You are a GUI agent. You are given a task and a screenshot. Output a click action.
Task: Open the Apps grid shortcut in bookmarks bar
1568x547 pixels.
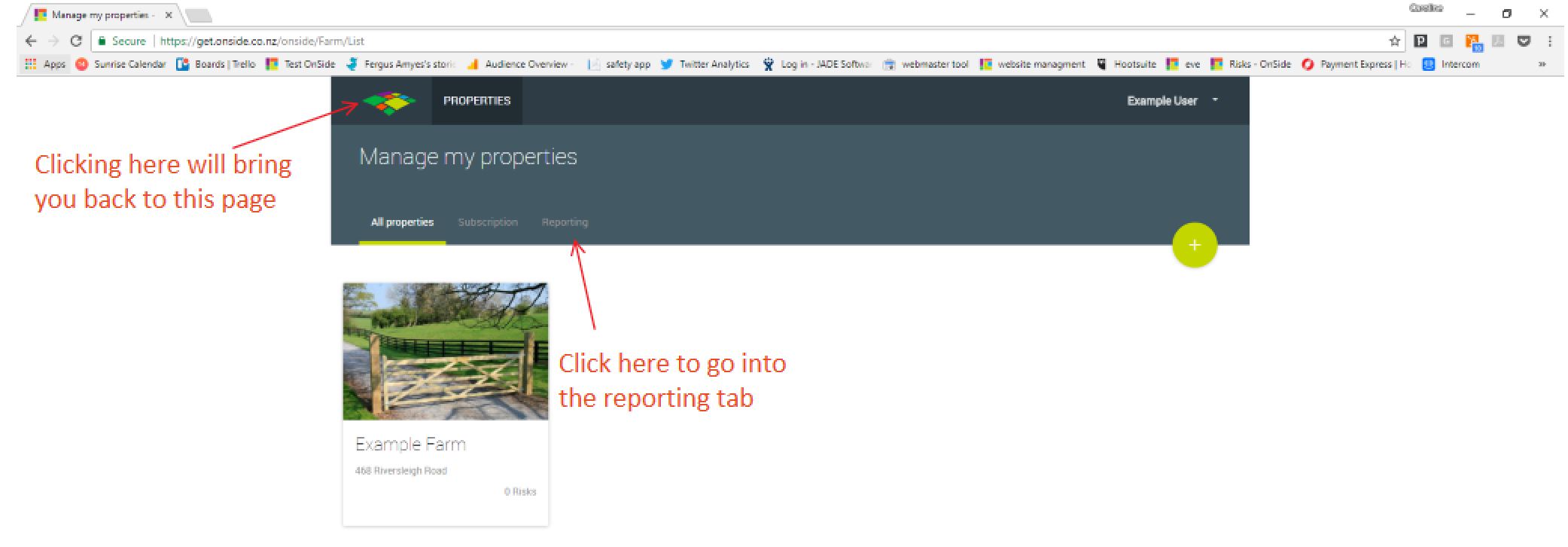tap(45, 65)
